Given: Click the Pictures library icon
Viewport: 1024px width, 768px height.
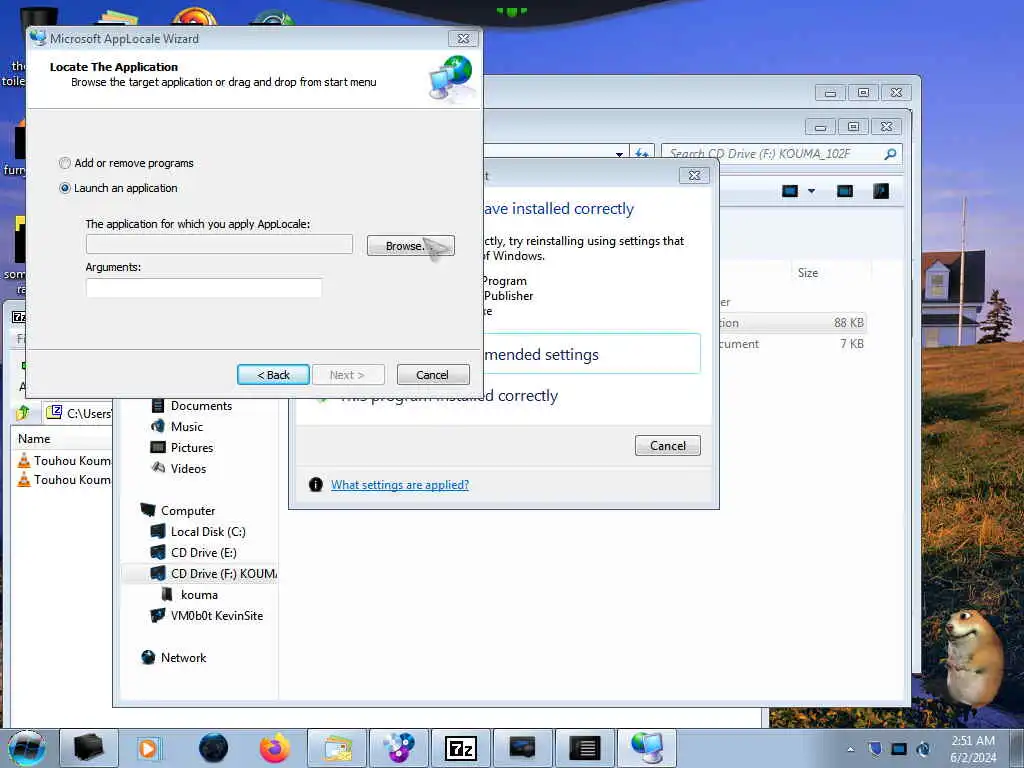Looking at the screenshot, I should 157,447.
